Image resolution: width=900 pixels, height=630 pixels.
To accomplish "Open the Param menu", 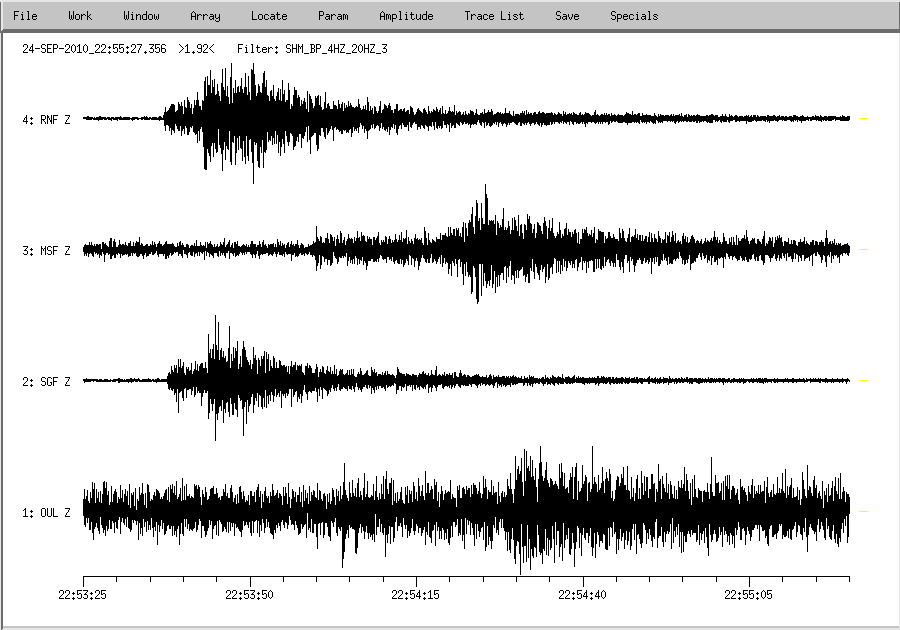I will click(333, 16).
